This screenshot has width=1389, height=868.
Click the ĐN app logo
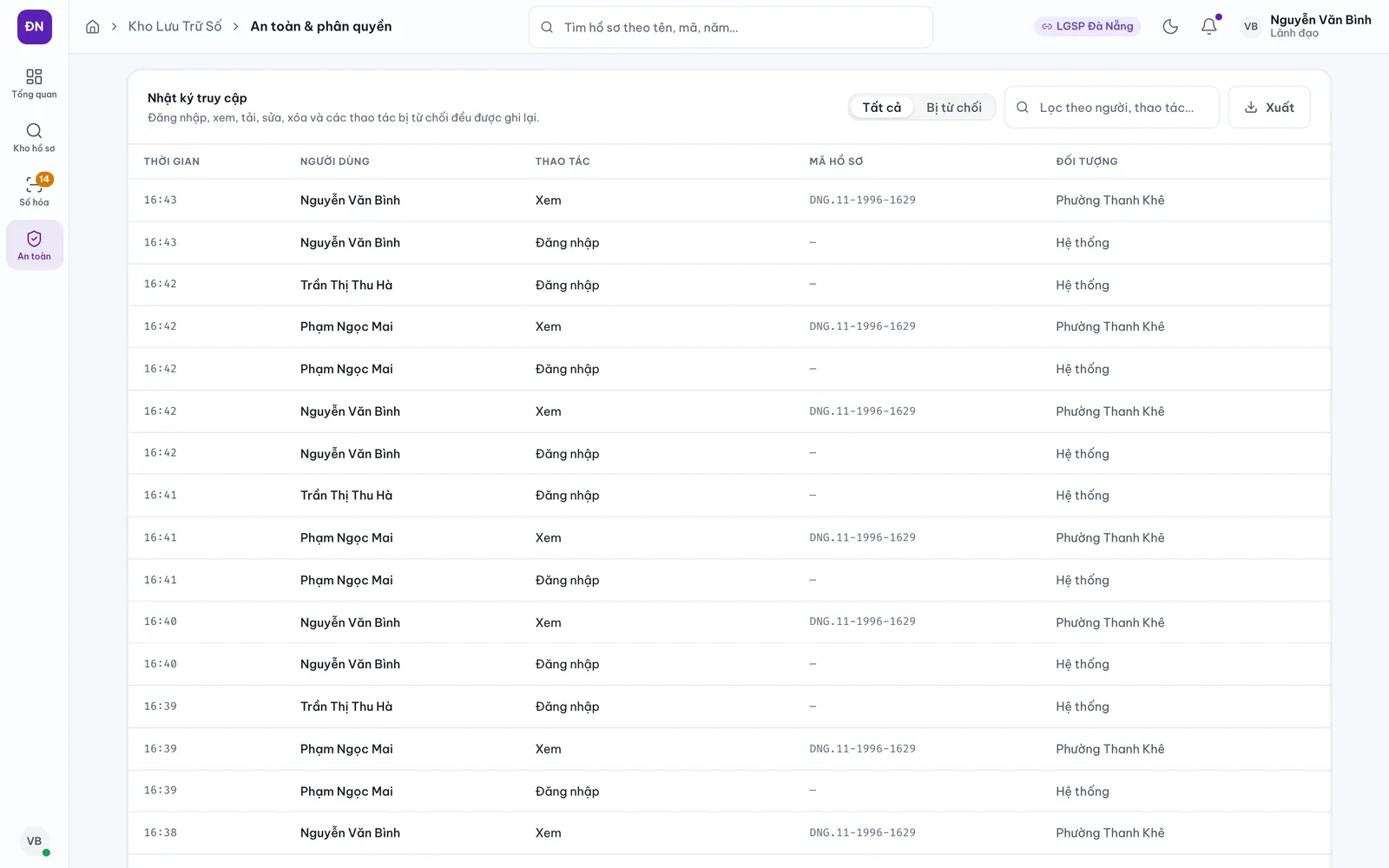[35, 27]
